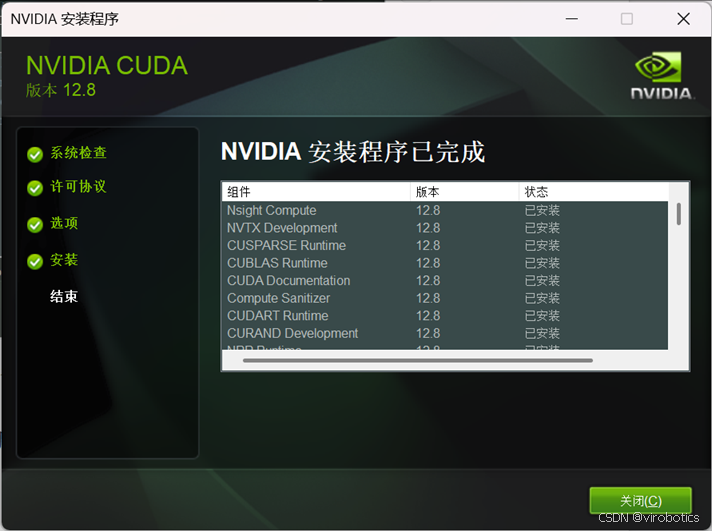Viewport: 712px width, 531px height.
Task: Select the CUBLAS Runtime row
Action: pyautogui.click(x=445, y=263)
